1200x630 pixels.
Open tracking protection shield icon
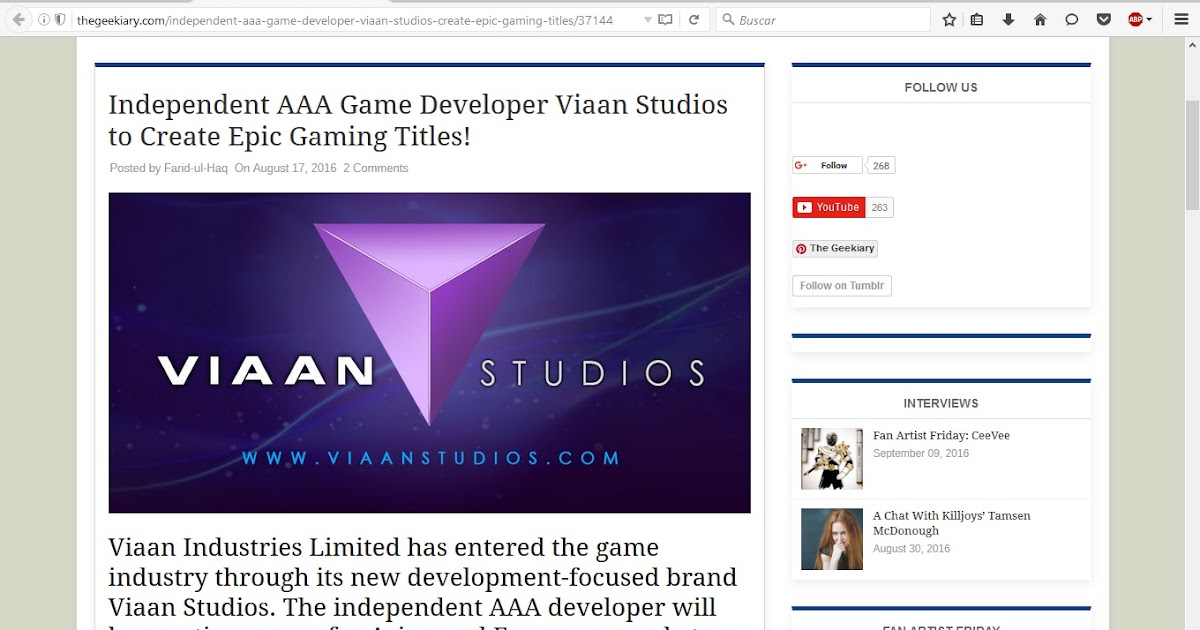pyautogui.click(x=60, y=19)
